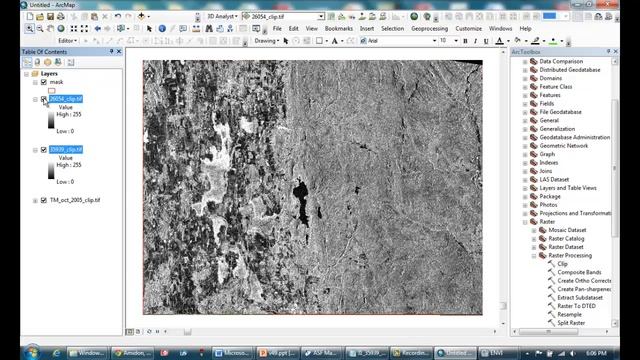Viewport: 640px width, 360px height.
Task: Open the 3D Analyst layer dropdown
Action: pos(321,17)
